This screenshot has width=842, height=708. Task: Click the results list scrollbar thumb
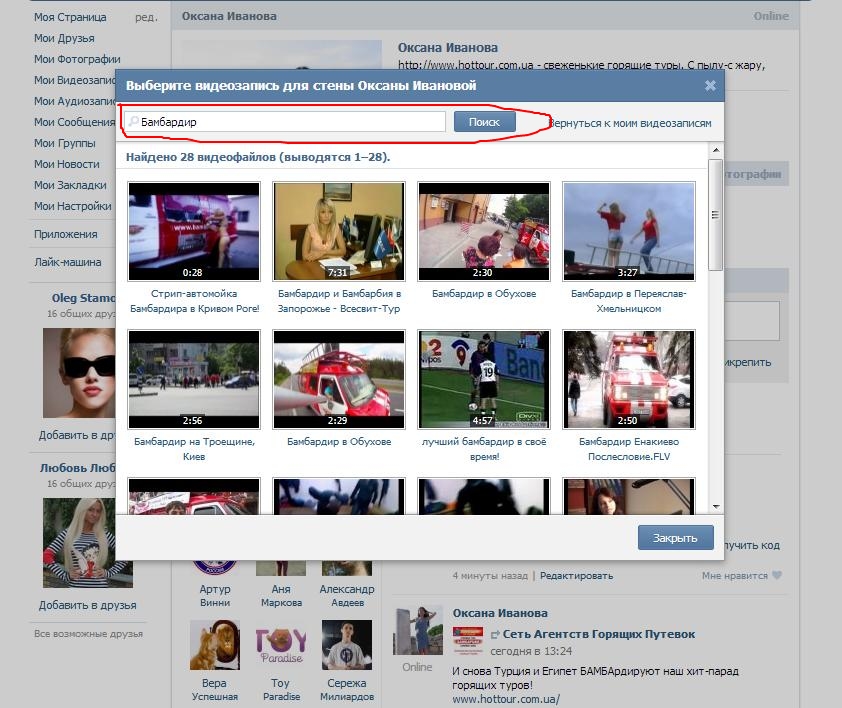[x=715, y=215]
